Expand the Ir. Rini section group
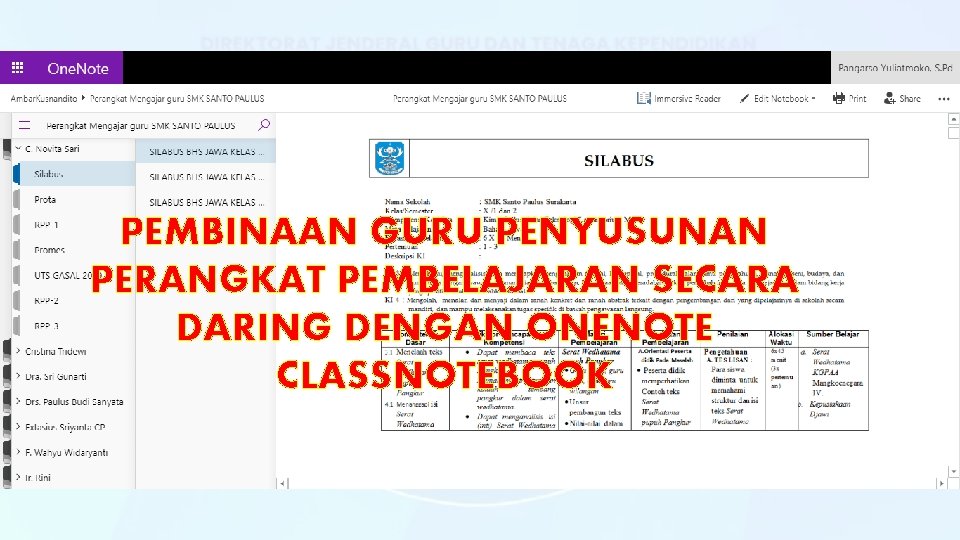Image resolution: width=960 pixels, height=540 pixels. click(x=18, y=478)
